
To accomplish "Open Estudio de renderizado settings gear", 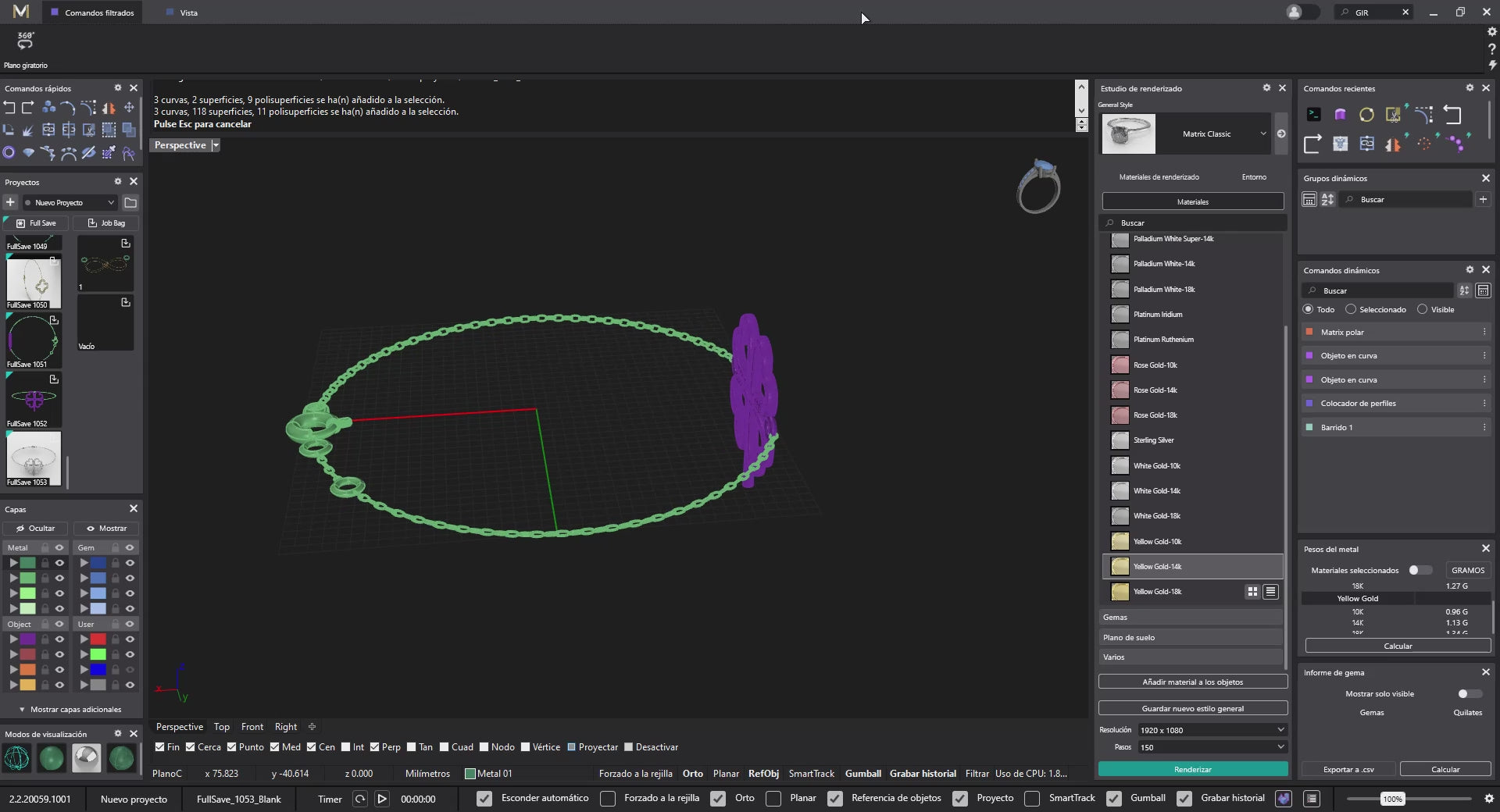I will click(x=1266, y=88).
